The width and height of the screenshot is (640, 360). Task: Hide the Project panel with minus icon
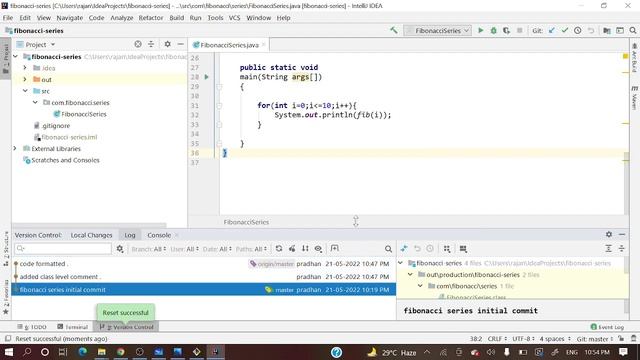[180, 44]
